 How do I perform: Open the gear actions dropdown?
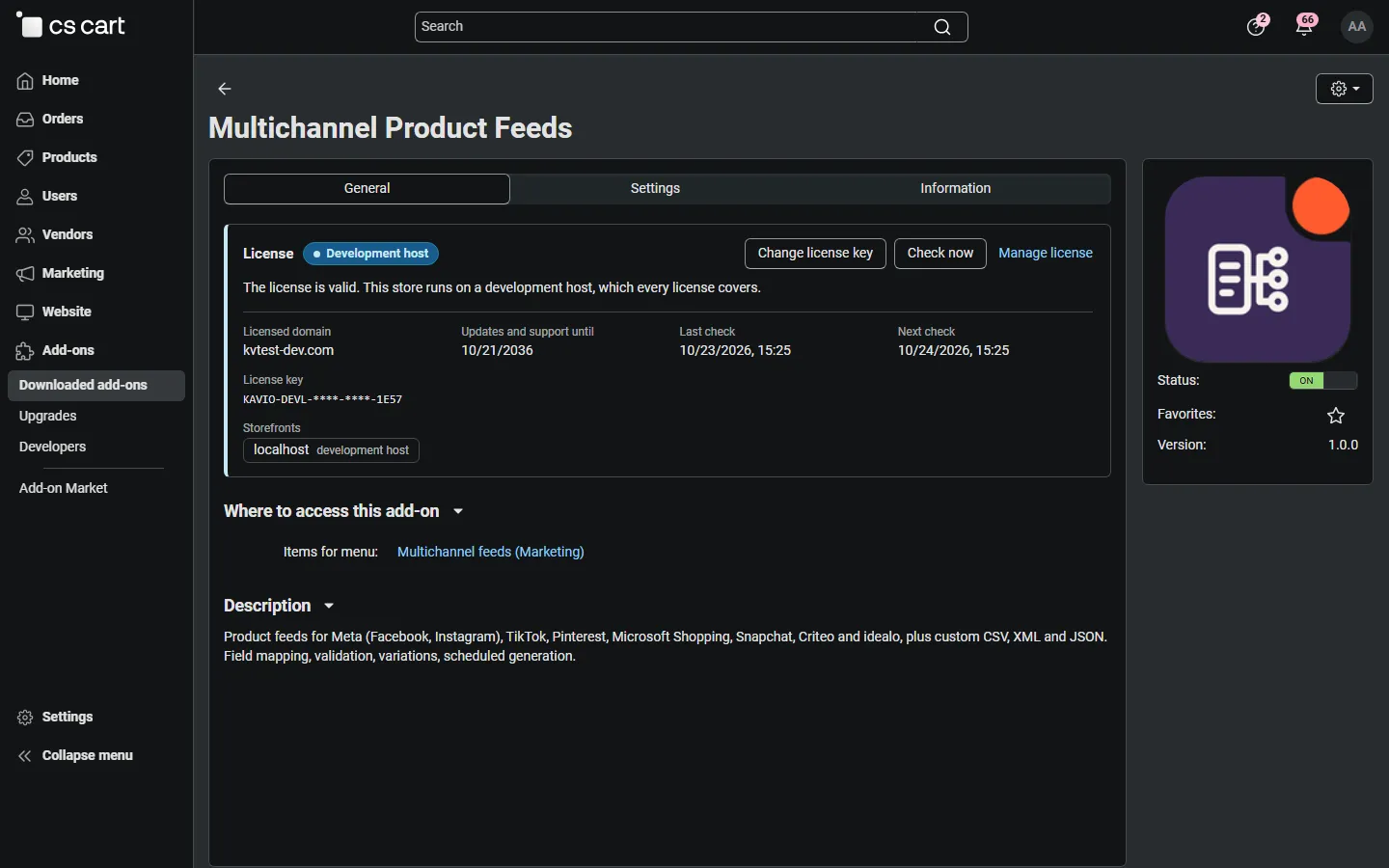pyautogui.click(x=1345, y=89)
